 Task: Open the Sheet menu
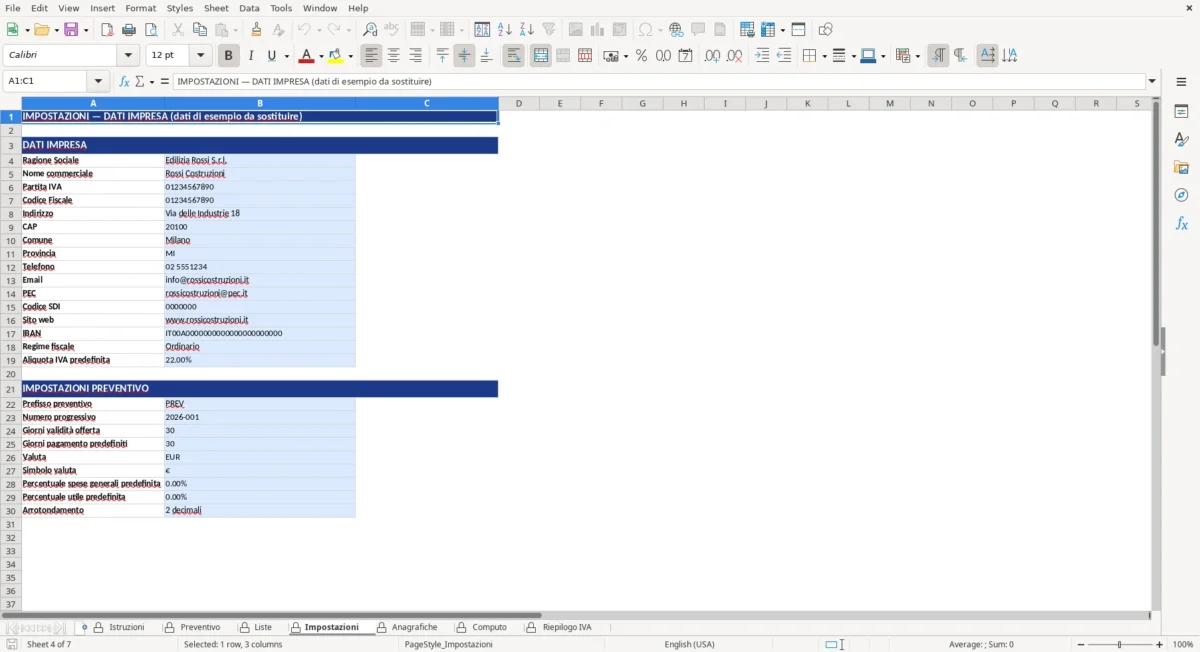(x=216, y=8)
